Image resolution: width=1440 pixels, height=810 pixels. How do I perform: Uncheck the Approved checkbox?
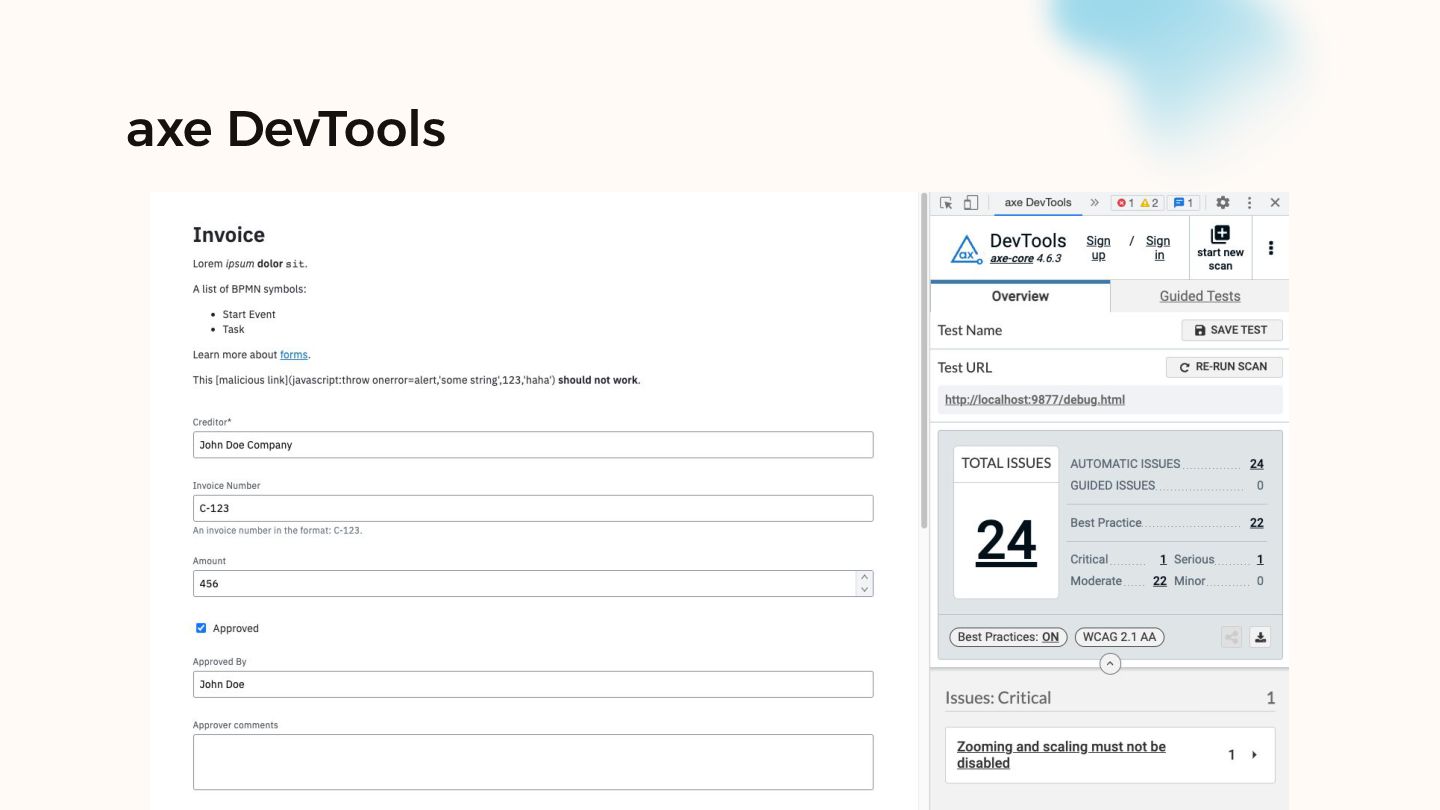pos(201,628)
